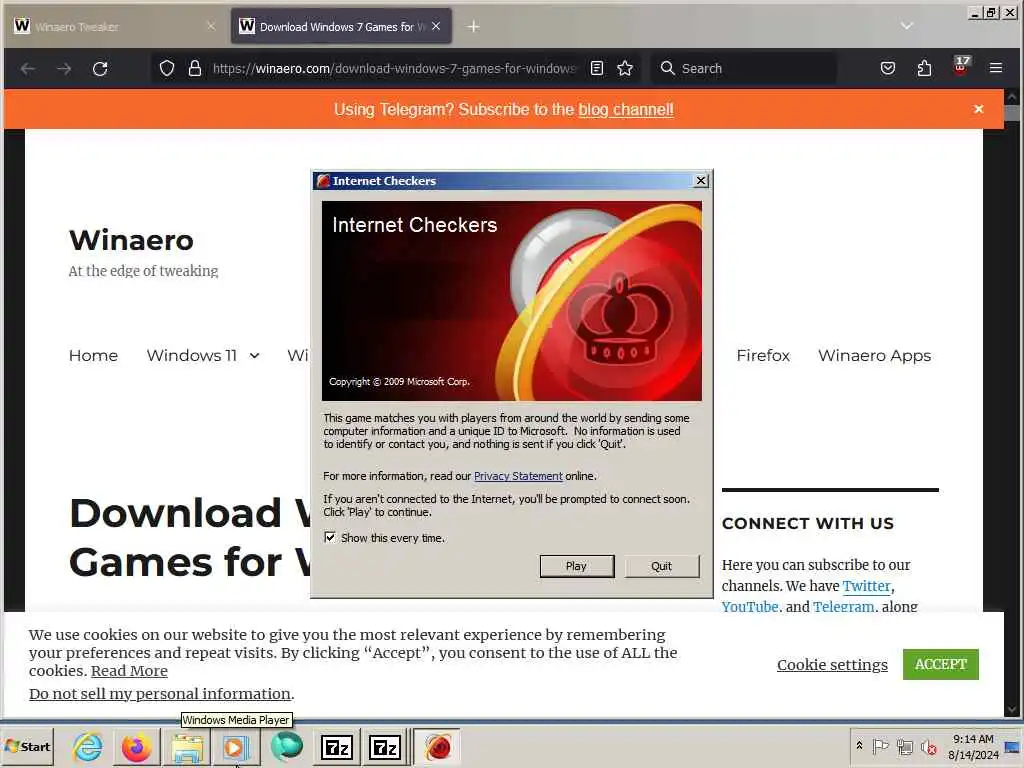Expand hidden system tray icons

[859, 746]
